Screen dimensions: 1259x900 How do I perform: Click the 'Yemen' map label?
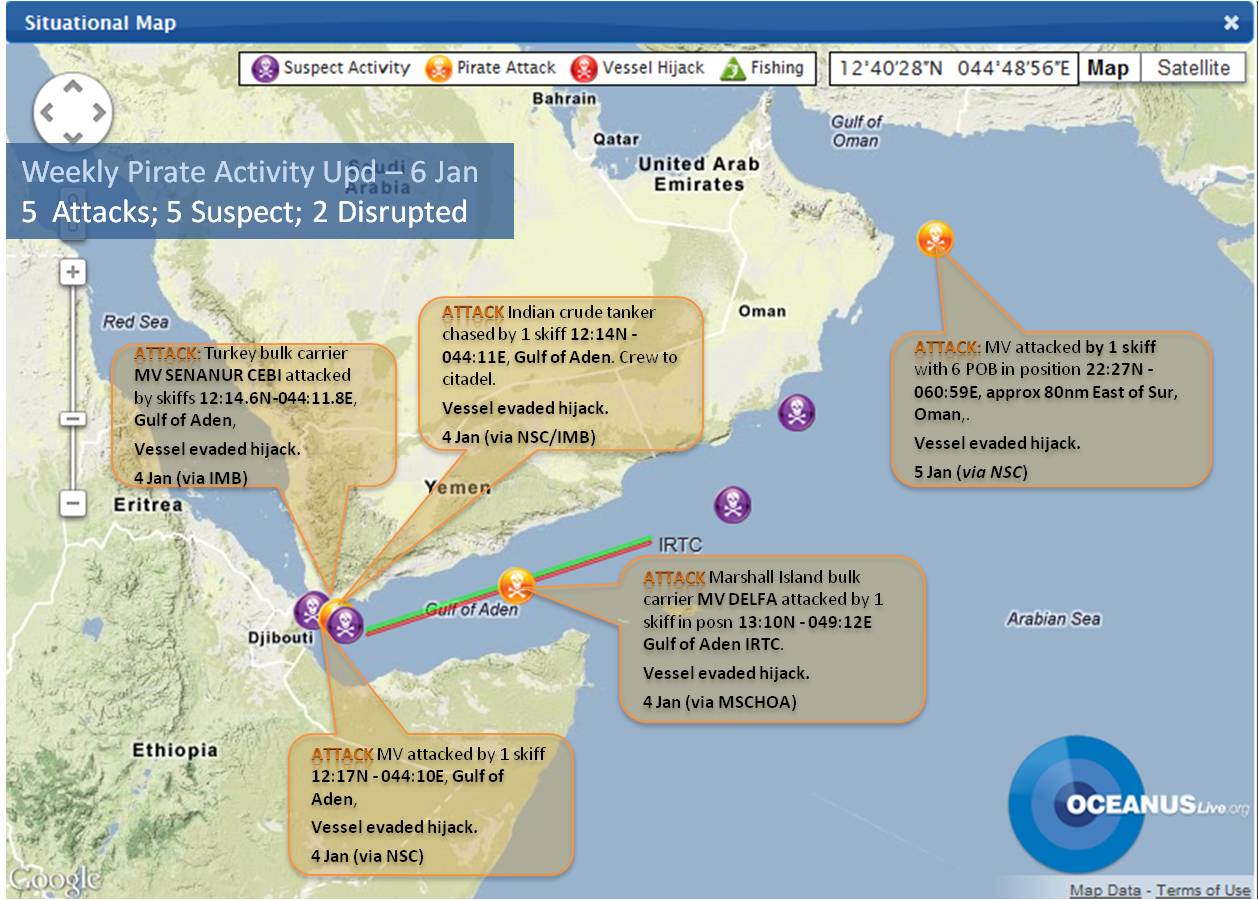(457, 487)
